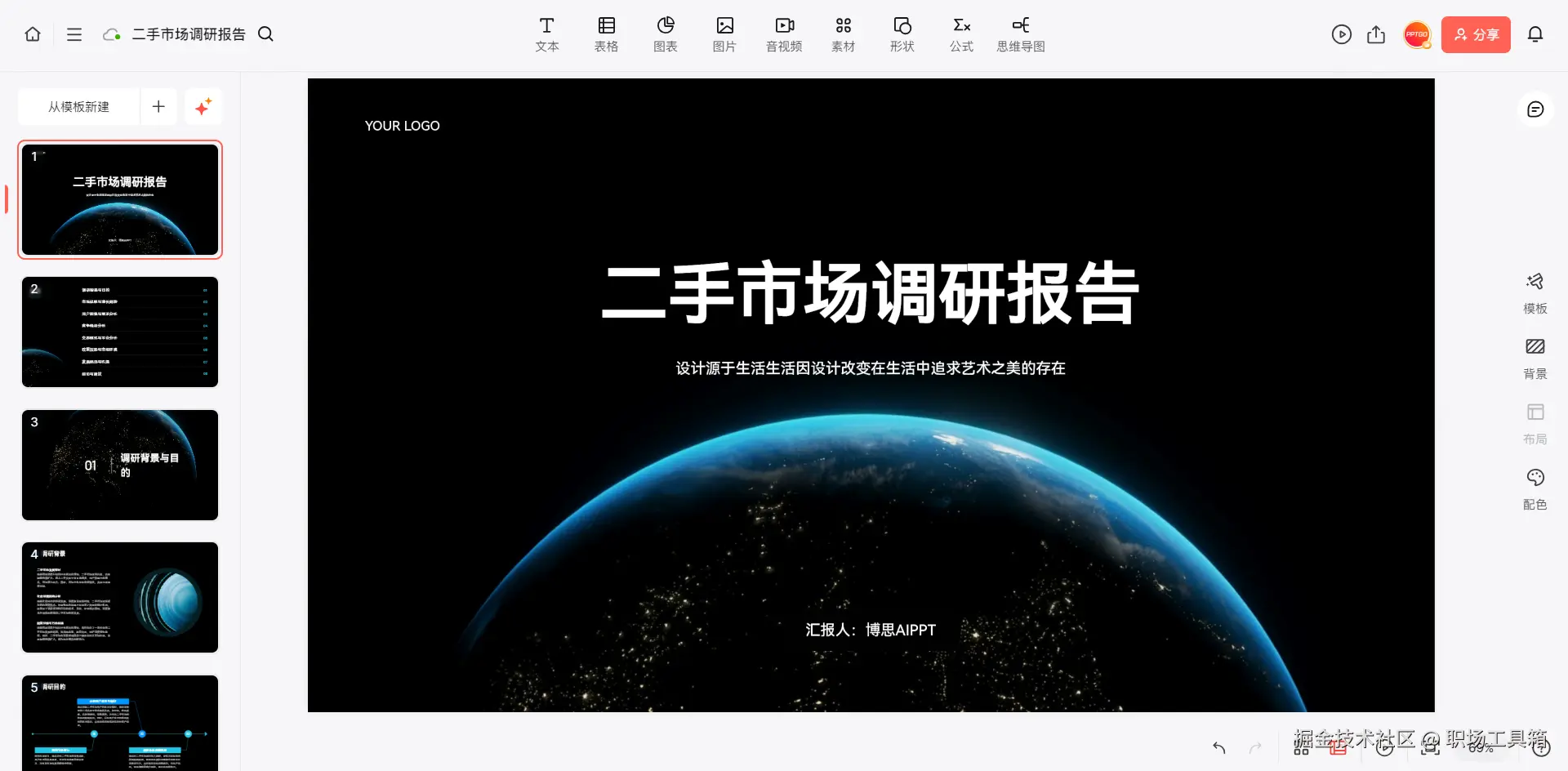
Task: Open the hamburger main menu
Action: click(74, 34)
